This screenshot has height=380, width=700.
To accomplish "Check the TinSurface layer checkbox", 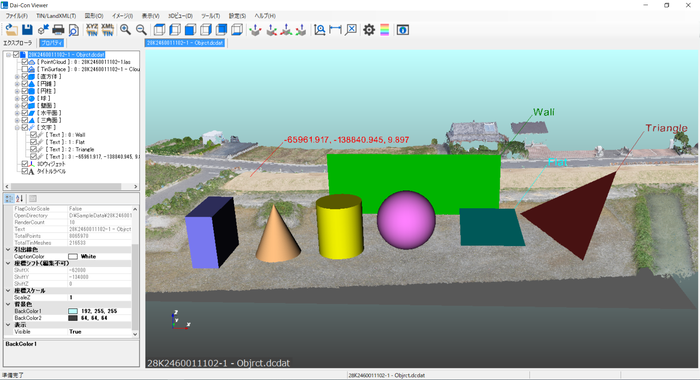I will click(x=25, y=69).
